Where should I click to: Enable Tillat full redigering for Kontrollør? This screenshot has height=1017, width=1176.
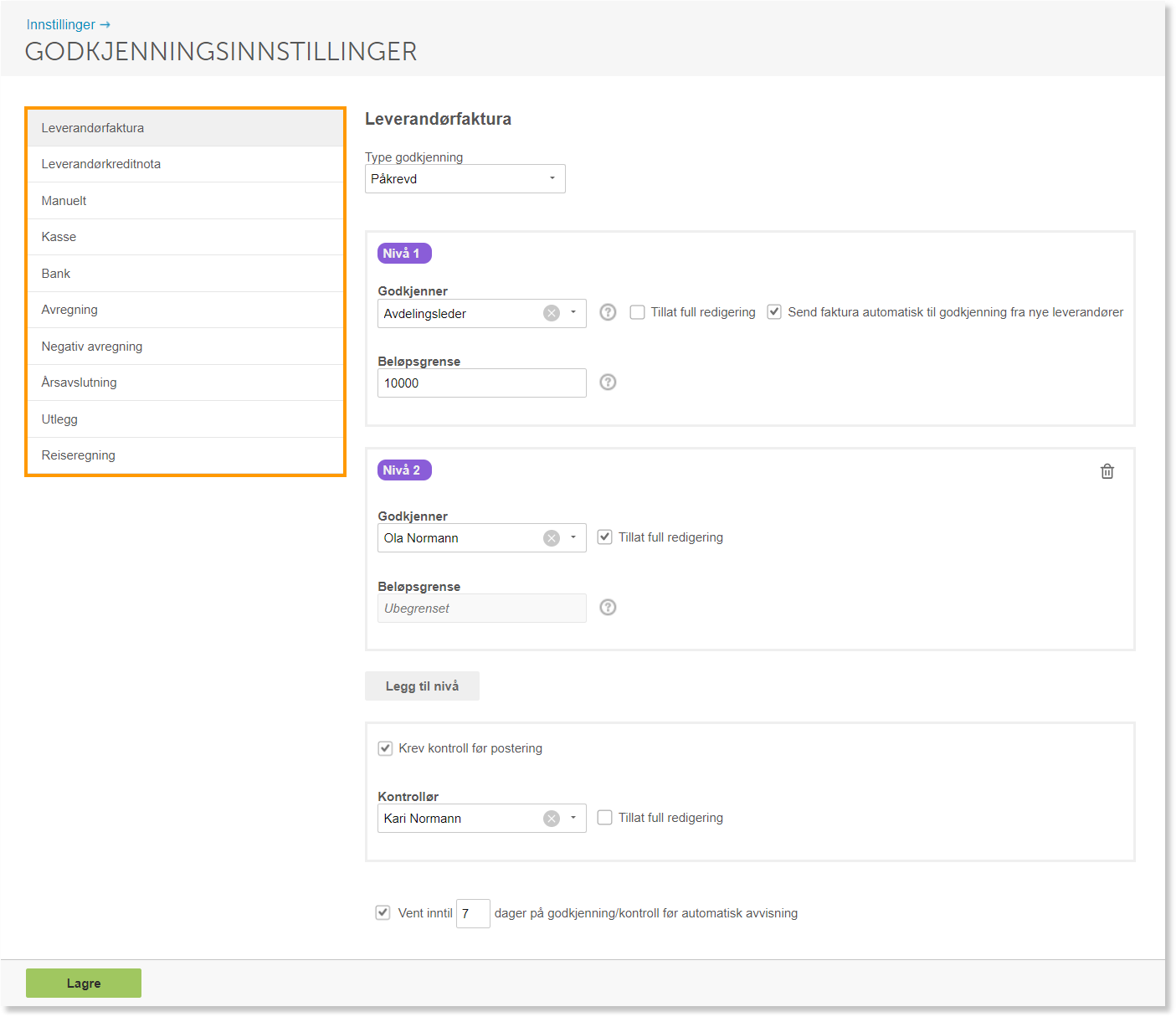click(x=604, y=818)
